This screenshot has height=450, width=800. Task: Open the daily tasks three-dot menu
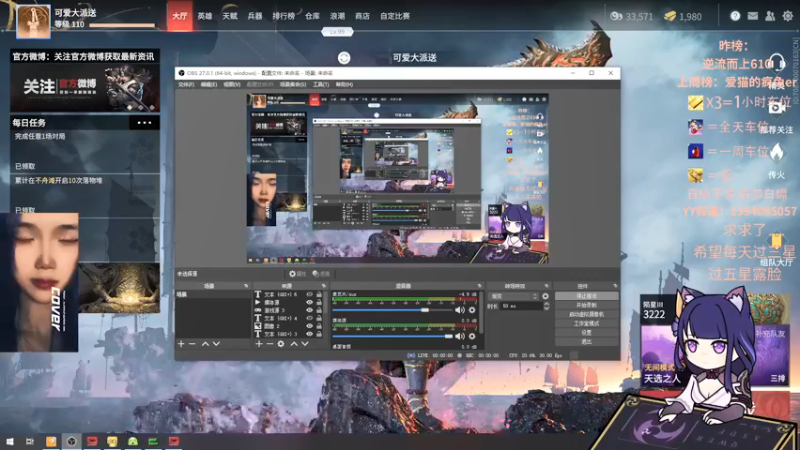pyautogui.click(x=144, y=123)
